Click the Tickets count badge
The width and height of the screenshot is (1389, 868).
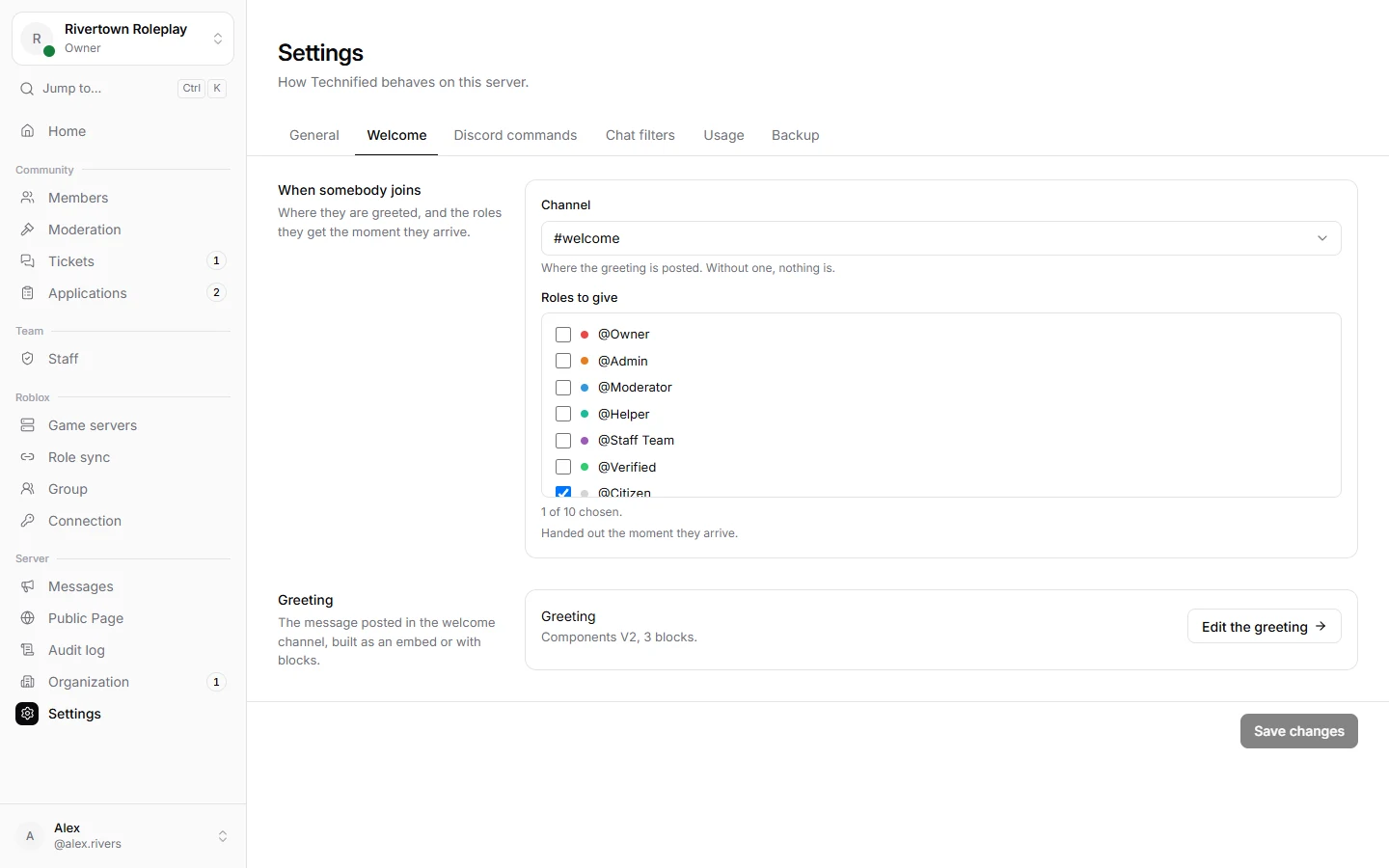(216, 260)
